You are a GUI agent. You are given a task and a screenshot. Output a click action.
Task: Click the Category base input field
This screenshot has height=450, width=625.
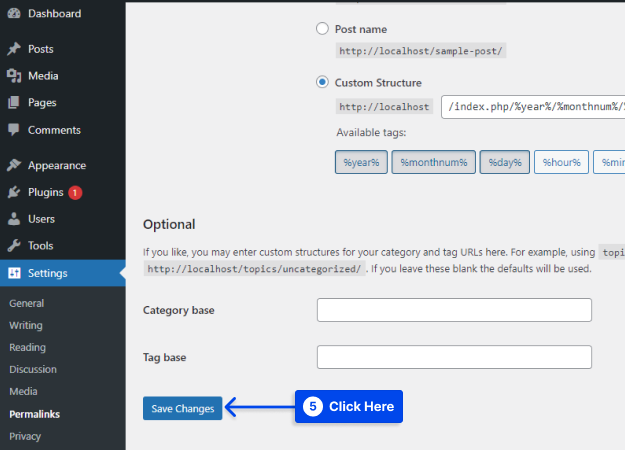tap(454, 310)
